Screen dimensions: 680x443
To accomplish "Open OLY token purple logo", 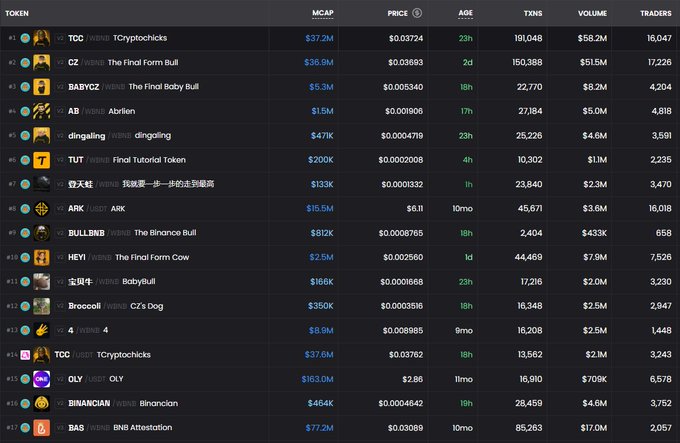I will 42,379.
